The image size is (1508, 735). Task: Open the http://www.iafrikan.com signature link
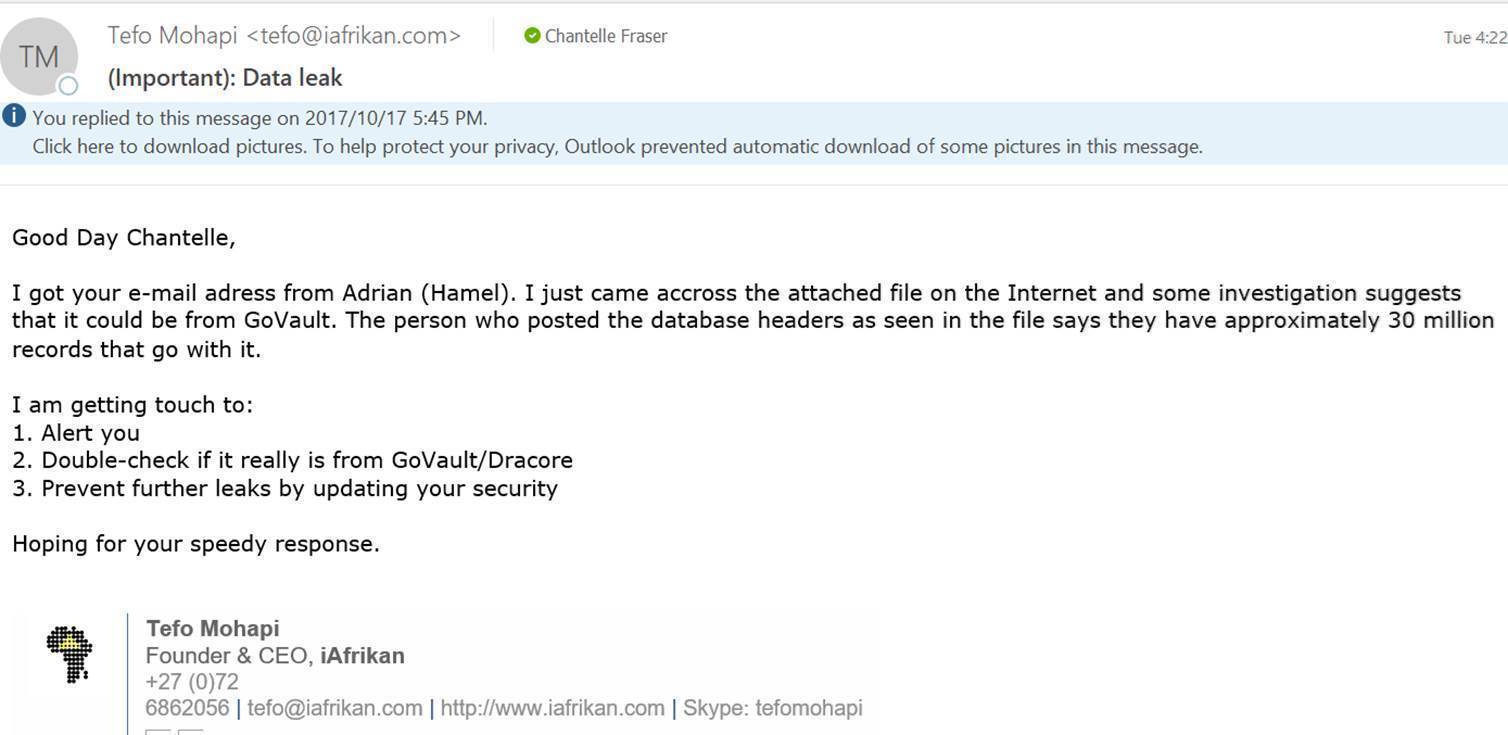(x=552, y=709)
